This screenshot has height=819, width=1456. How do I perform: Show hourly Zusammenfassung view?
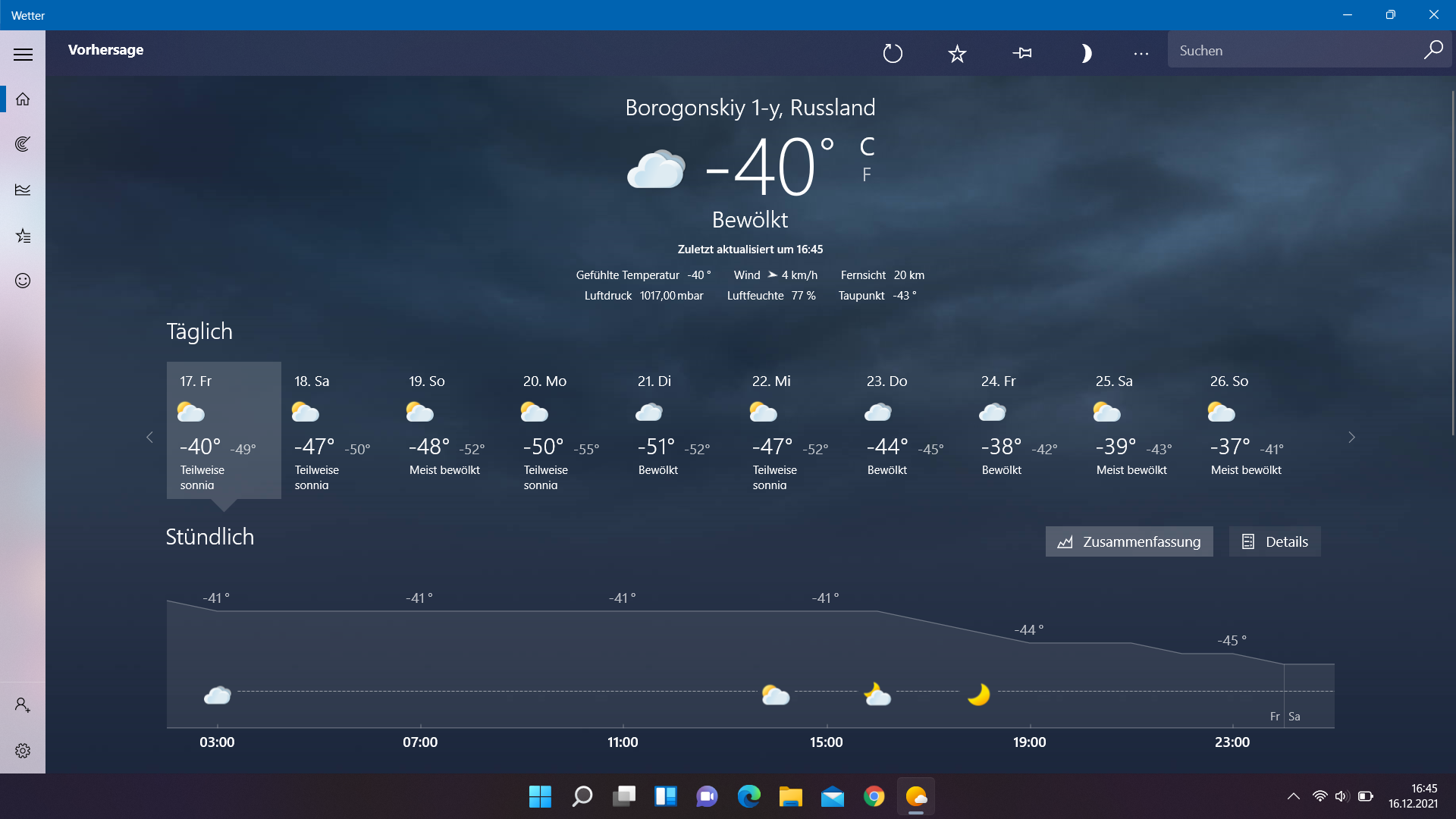point(1128,541)
